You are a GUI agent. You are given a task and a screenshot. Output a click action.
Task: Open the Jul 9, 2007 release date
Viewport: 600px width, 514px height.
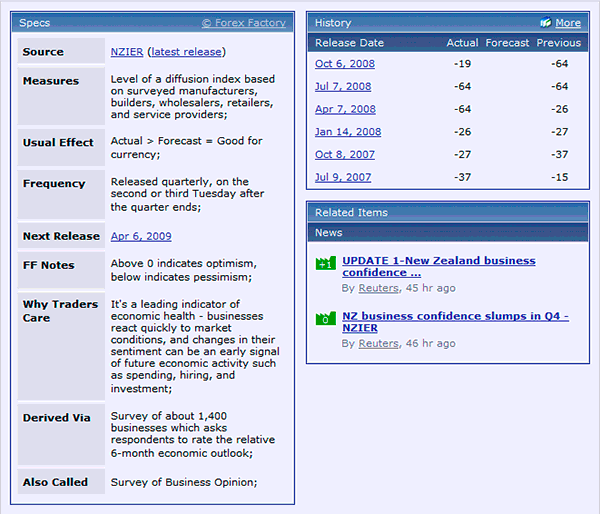(343, 177)
